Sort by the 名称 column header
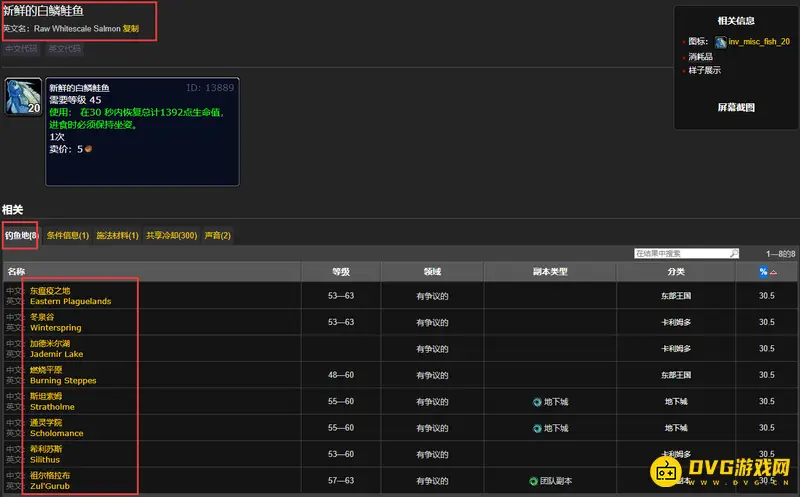This screenshot has height=497, width=800. tap(152, 272)
